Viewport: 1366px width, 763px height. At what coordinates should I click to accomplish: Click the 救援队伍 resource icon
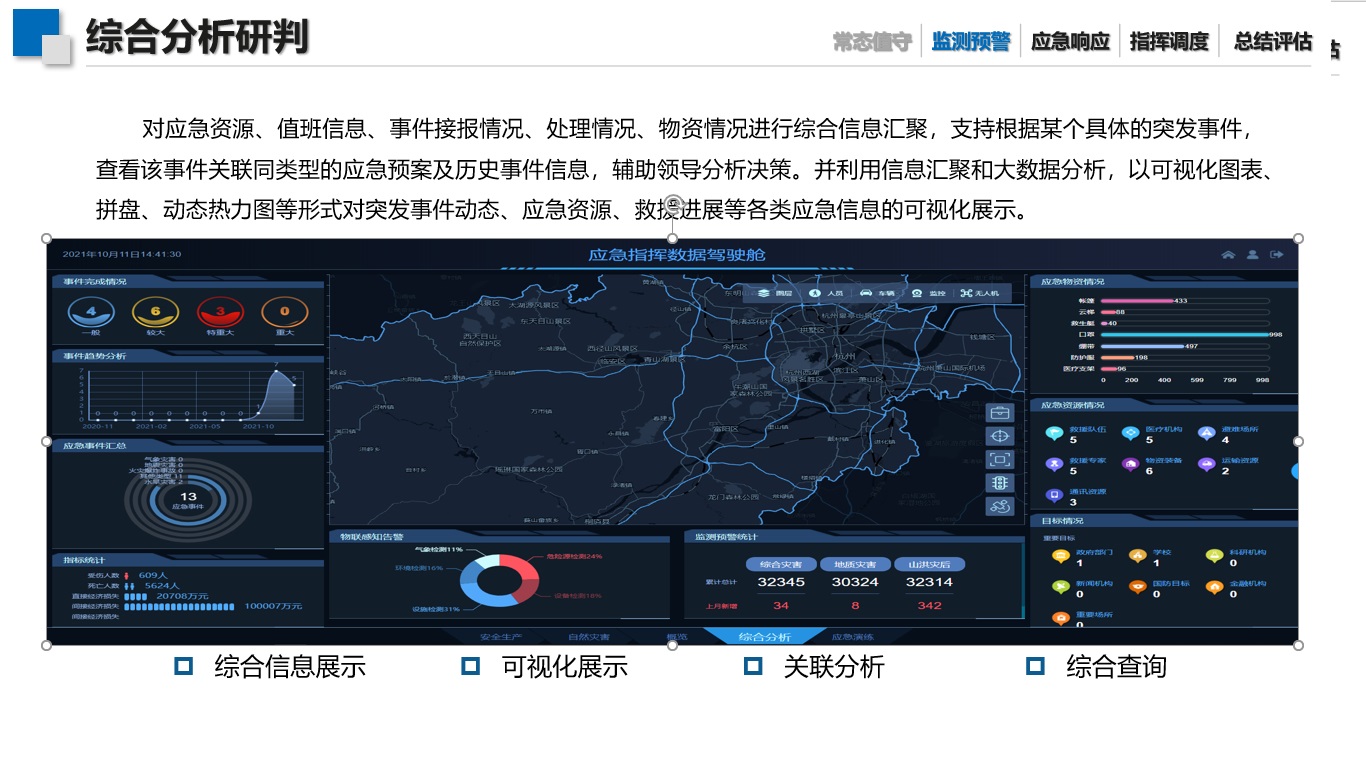coord(1054,434)
